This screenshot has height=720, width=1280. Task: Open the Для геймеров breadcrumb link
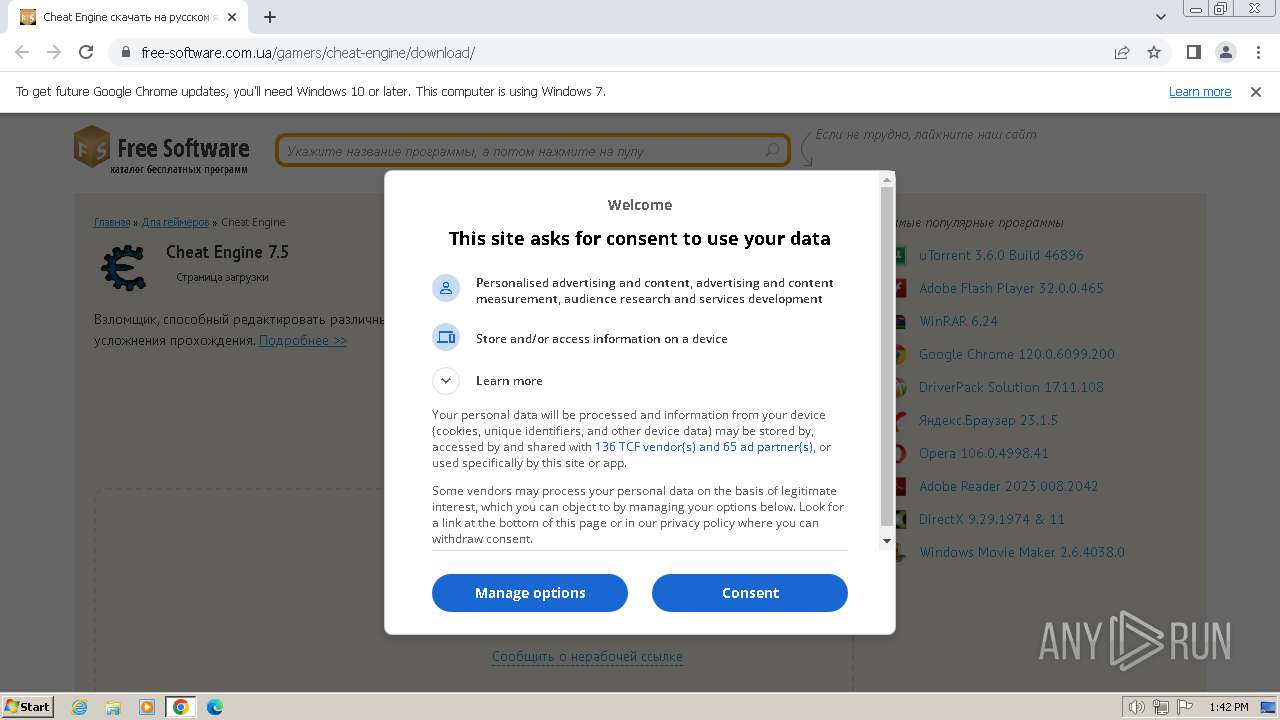coord(175,222)
